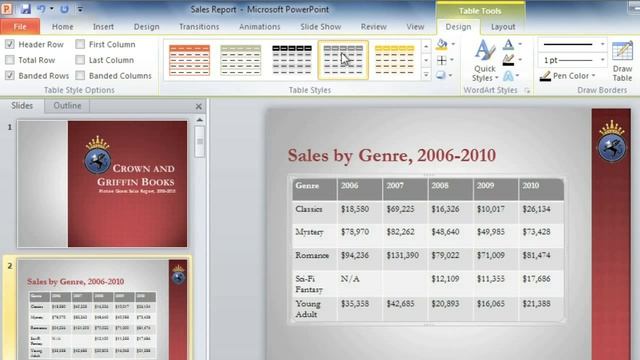640x360 pixels.
Task: Open the Undo history dropdown arrow
Action: coord(52,9)
